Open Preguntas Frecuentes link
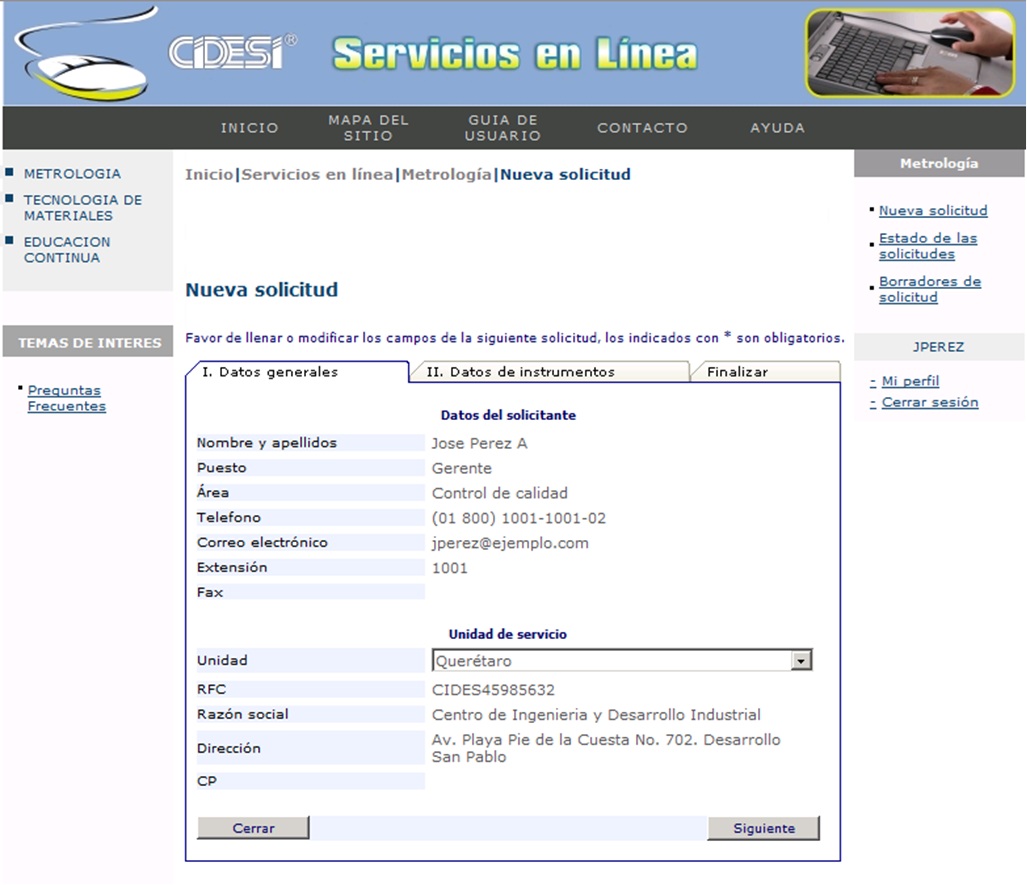 tap(66, 398)
